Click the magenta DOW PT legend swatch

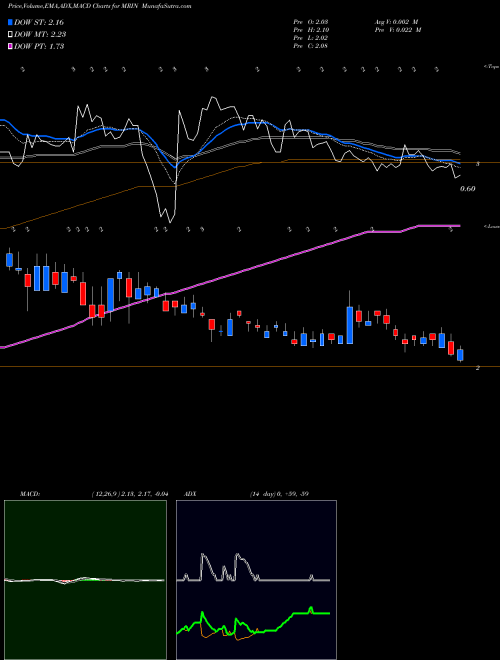[x=10, y=46]
